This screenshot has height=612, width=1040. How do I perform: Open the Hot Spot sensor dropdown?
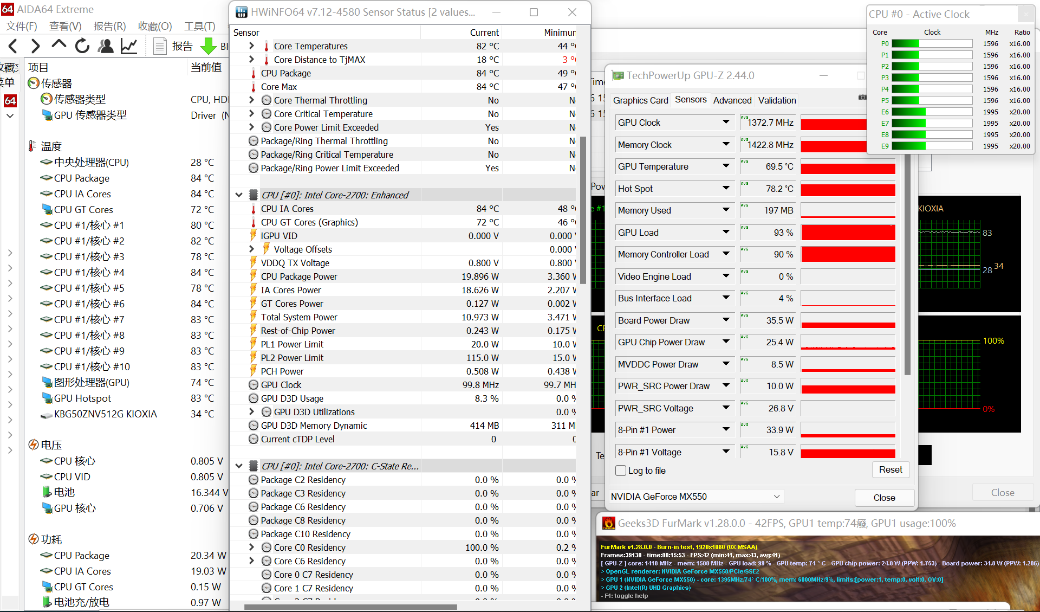[x=726, y=188]
